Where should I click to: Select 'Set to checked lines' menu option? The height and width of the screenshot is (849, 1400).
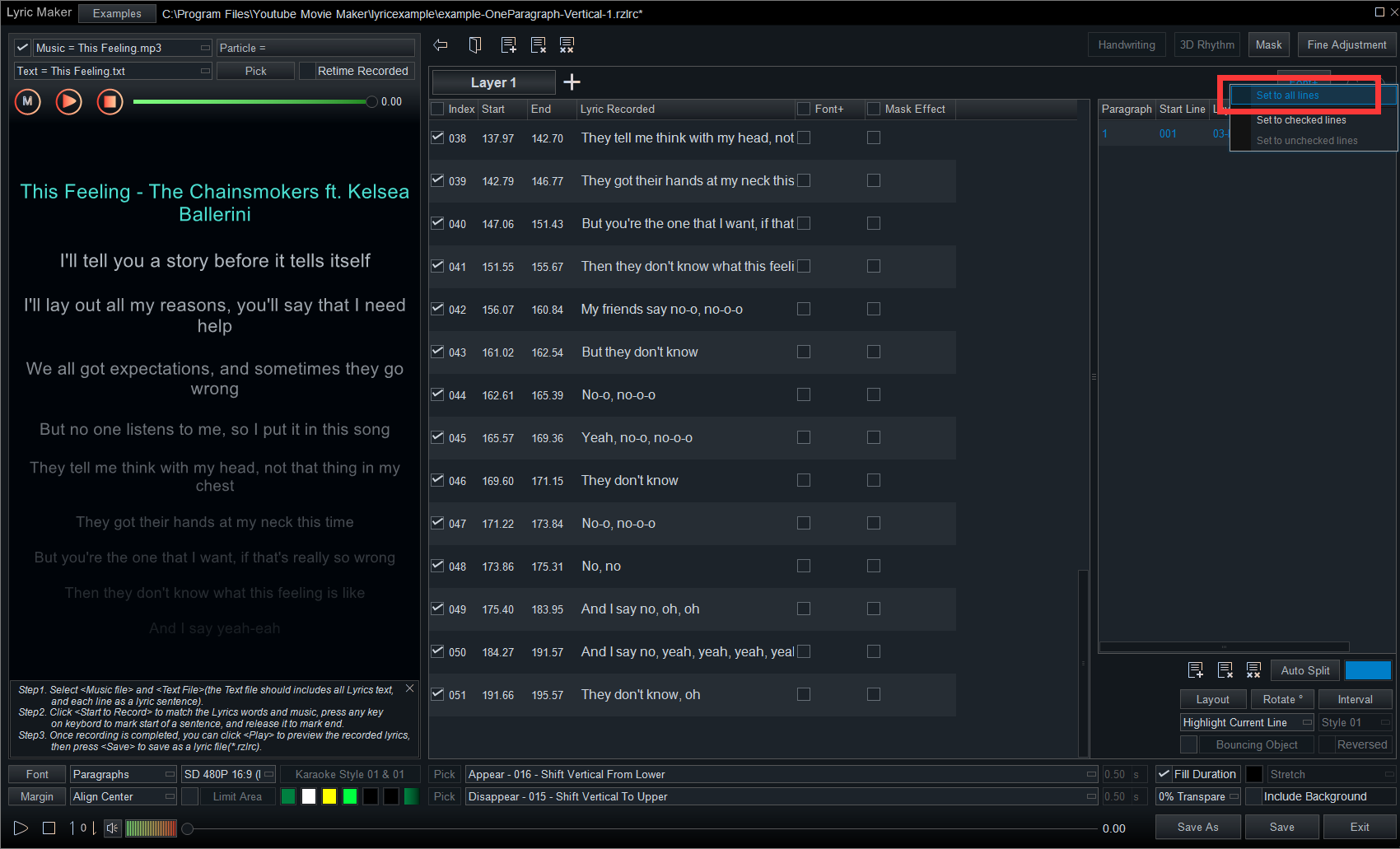pos(1313,120)
